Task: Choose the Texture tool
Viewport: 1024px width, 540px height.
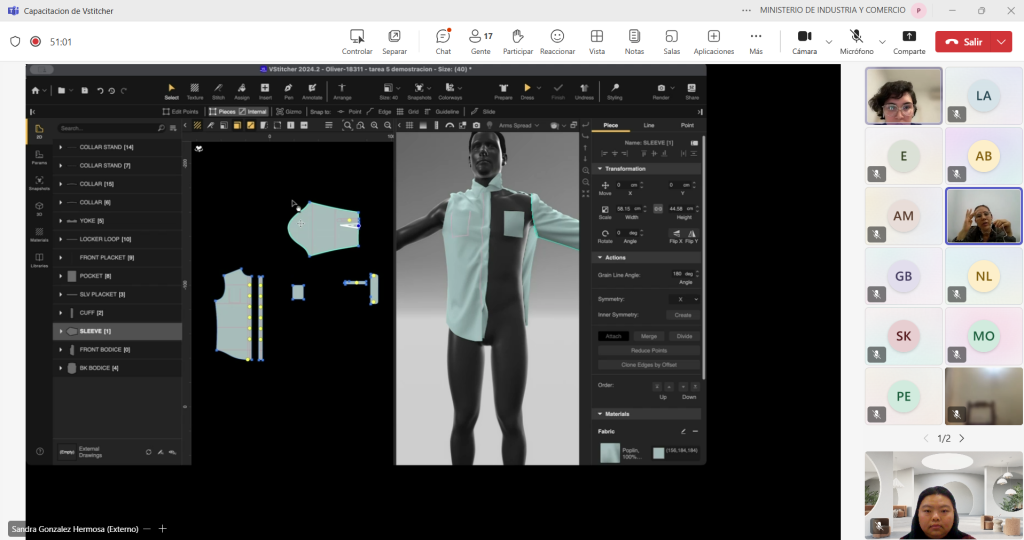Action: 195,91
